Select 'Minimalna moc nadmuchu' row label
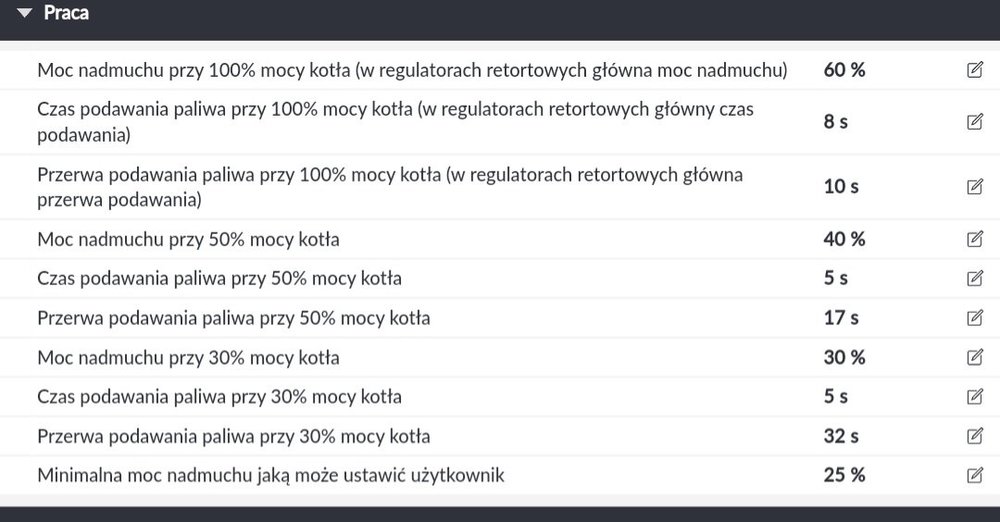1000x522 pixels. coord(270,475)
